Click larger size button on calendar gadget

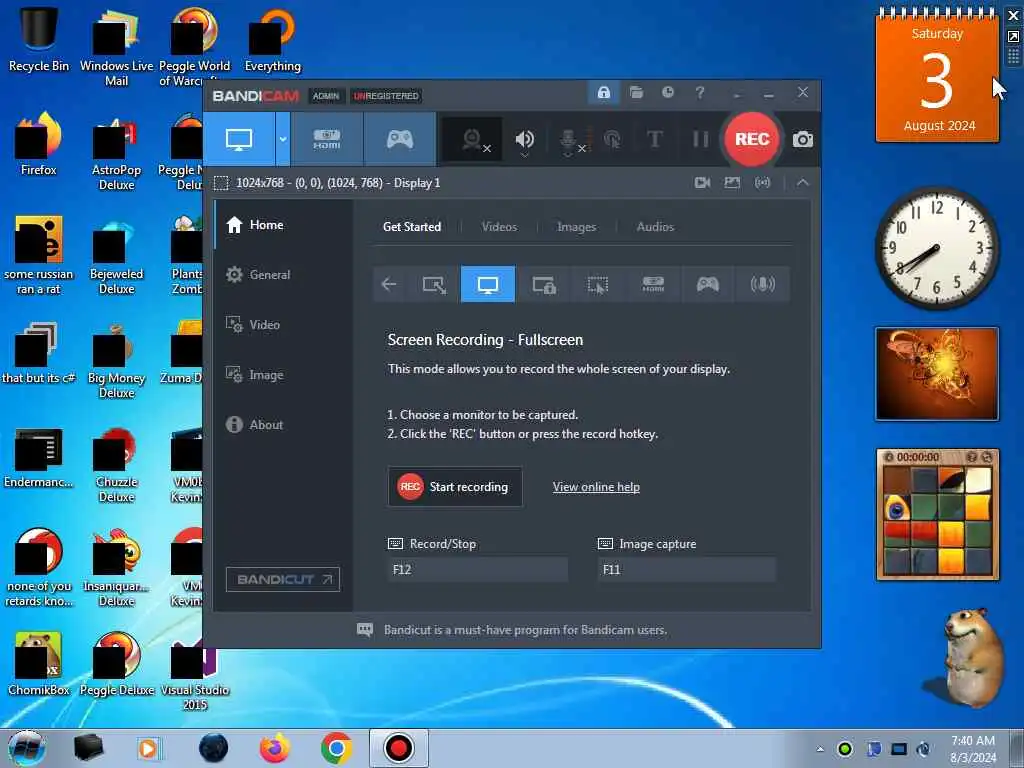point(1014,37)
